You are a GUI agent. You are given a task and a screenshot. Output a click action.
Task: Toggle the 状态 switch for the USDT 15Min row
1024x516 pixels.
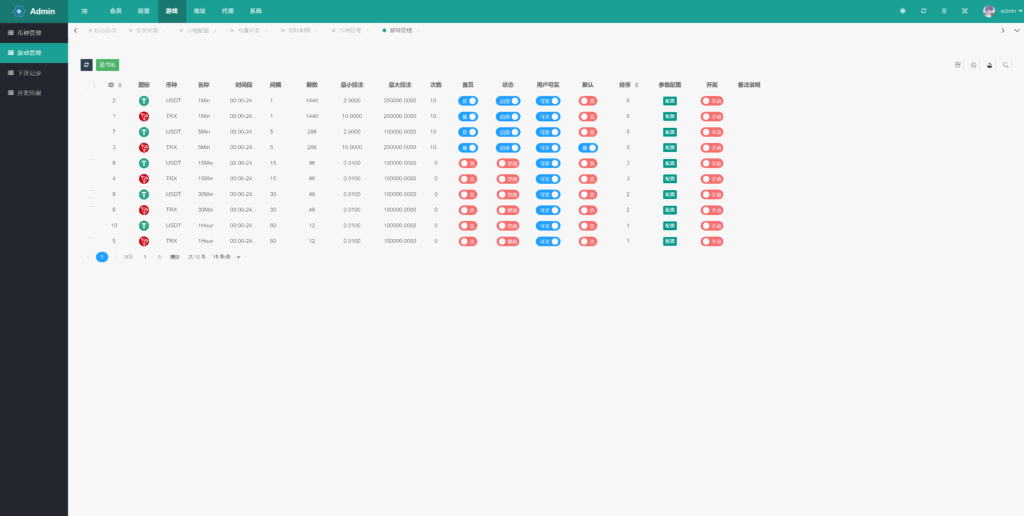point(509,163)
